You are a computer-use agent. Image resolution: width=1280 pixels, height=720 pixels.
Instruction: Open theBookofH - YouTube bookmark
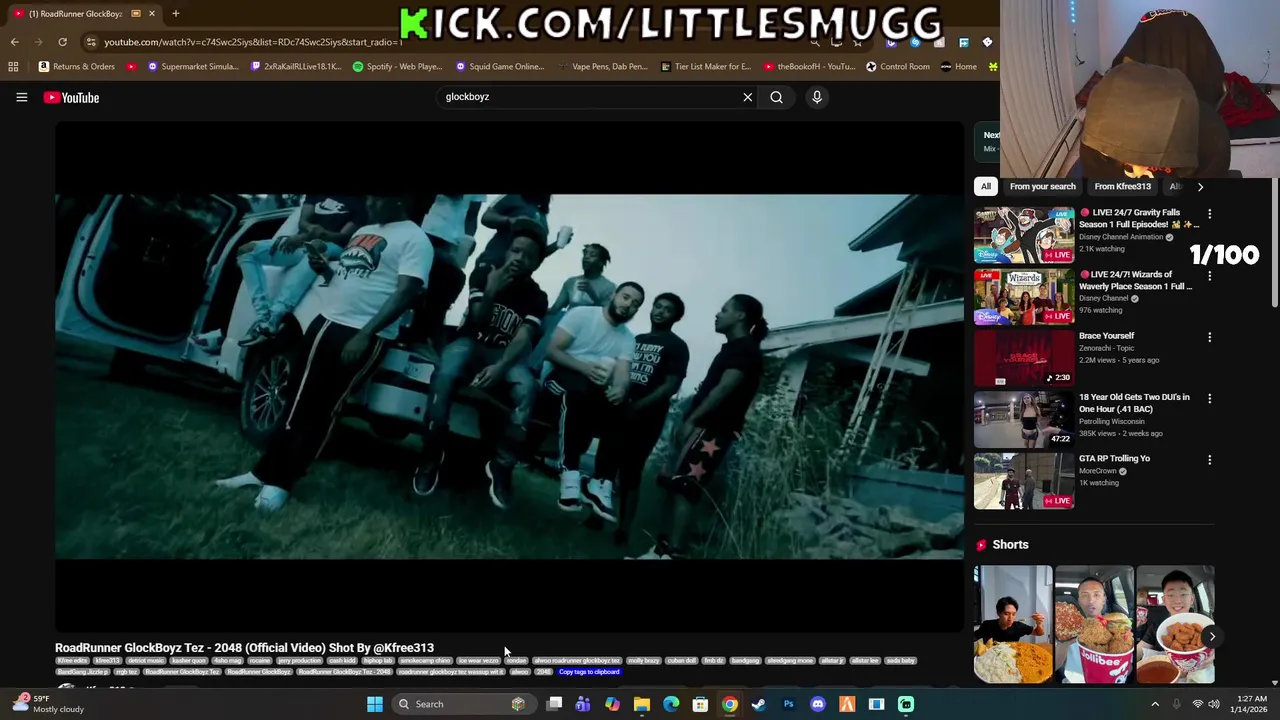810,66
